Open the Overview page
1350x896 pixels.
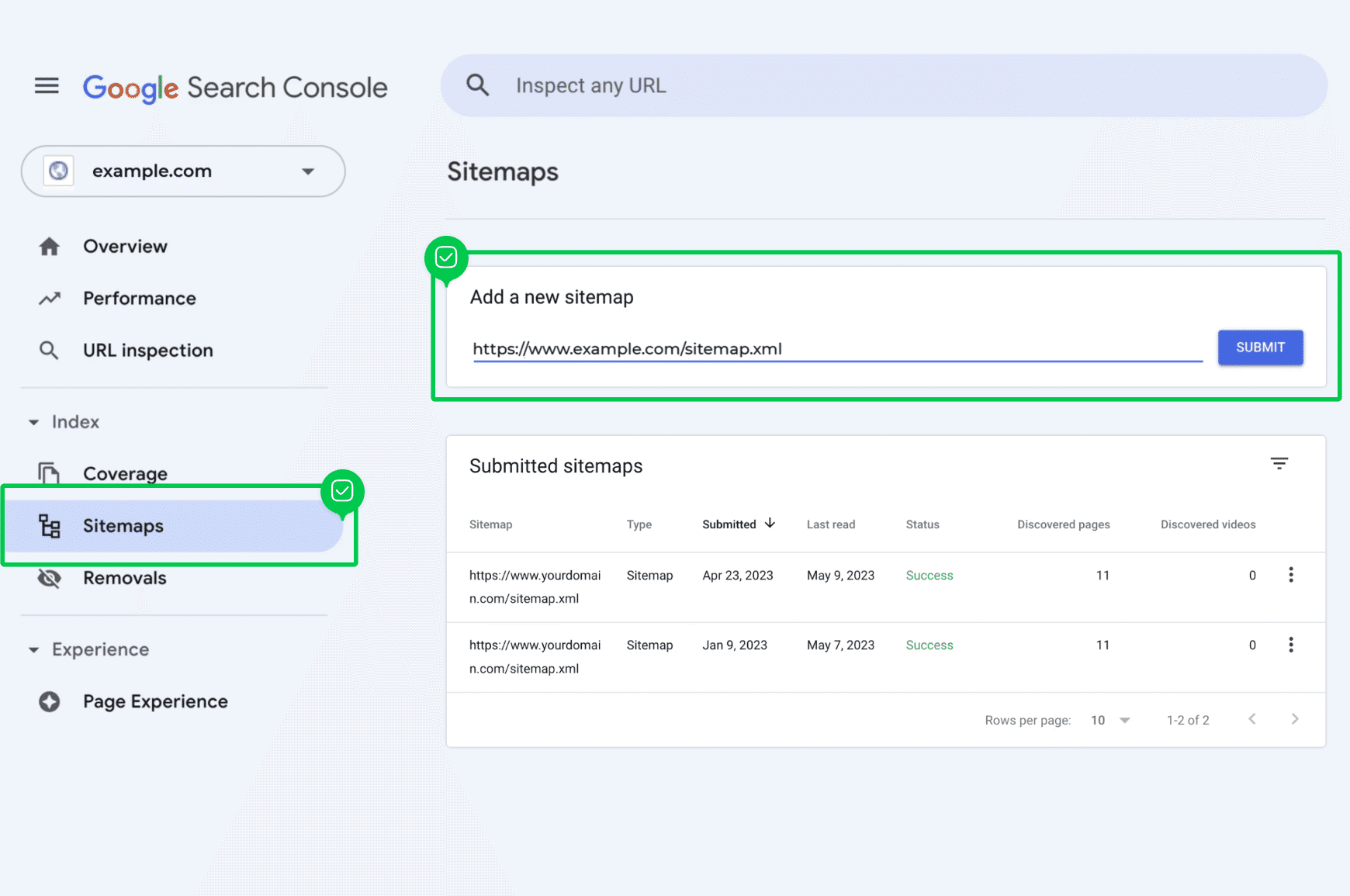point(125,247)
